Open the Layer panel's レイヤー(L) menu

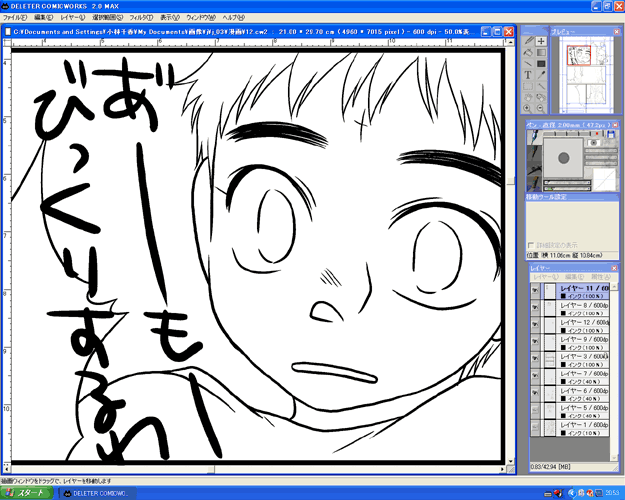(x=545, y=277)
